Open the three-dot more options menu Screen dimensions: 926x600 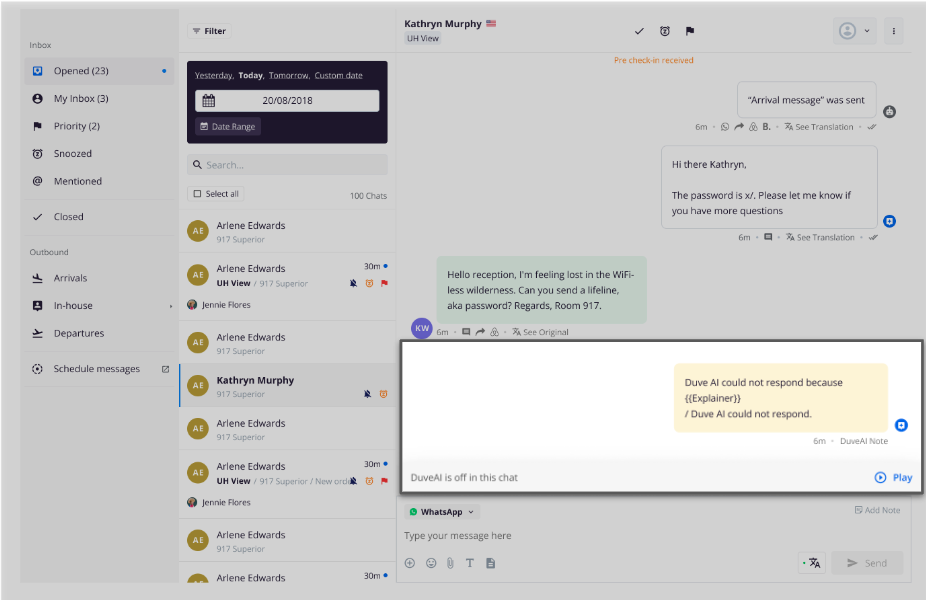click(894, 31)
